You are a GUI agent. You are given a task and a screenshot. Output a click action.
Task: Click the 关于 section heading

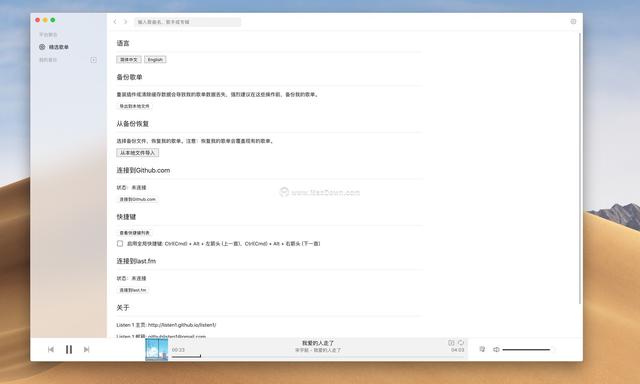point(123,308)
